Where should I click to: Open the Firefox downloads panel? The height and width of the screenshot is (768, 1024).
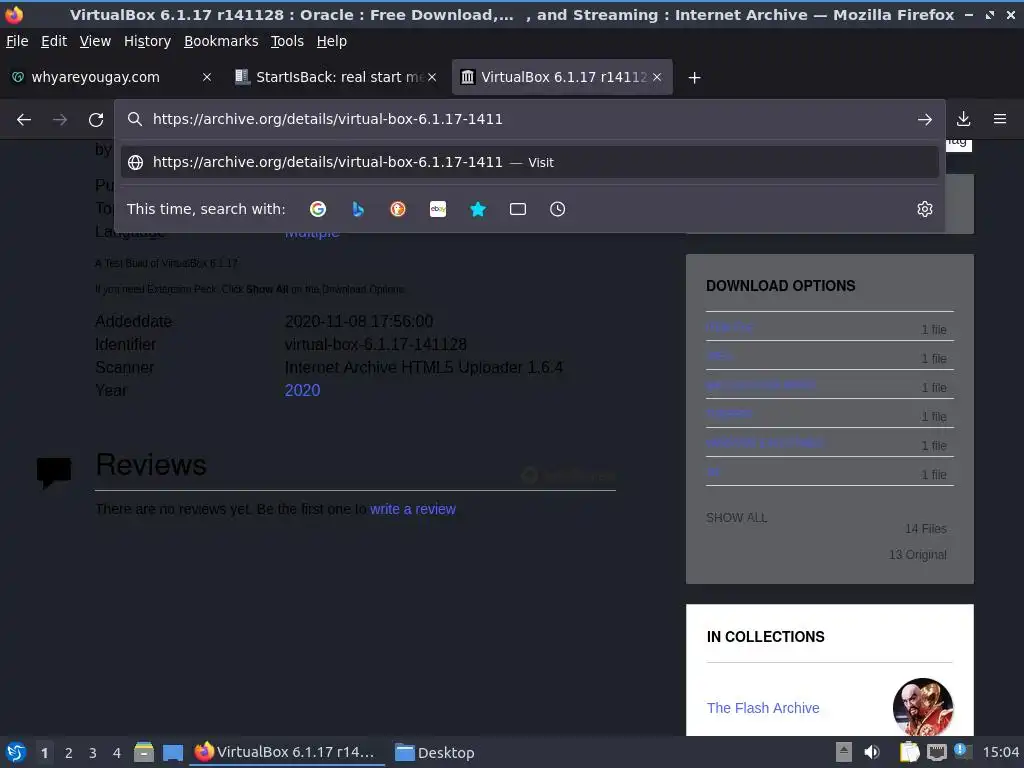pyautogui.click(x=963, y=119)
